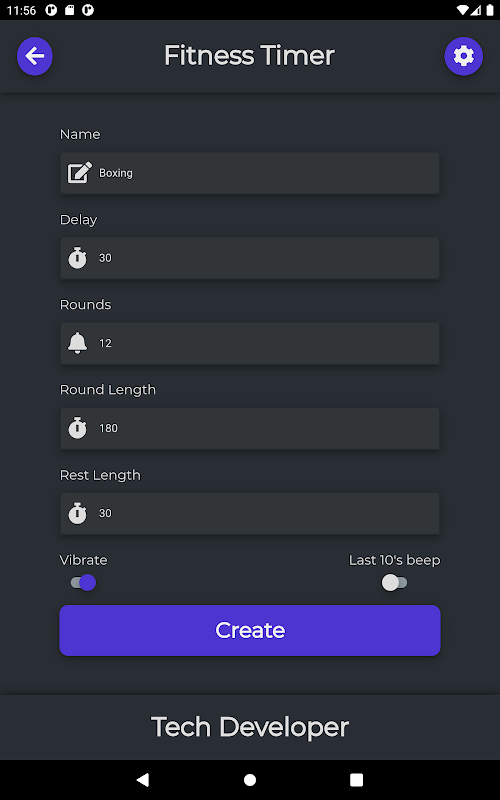Select the Round Length field showing 180
Screen dimensions: 500x800
(250, 428)
